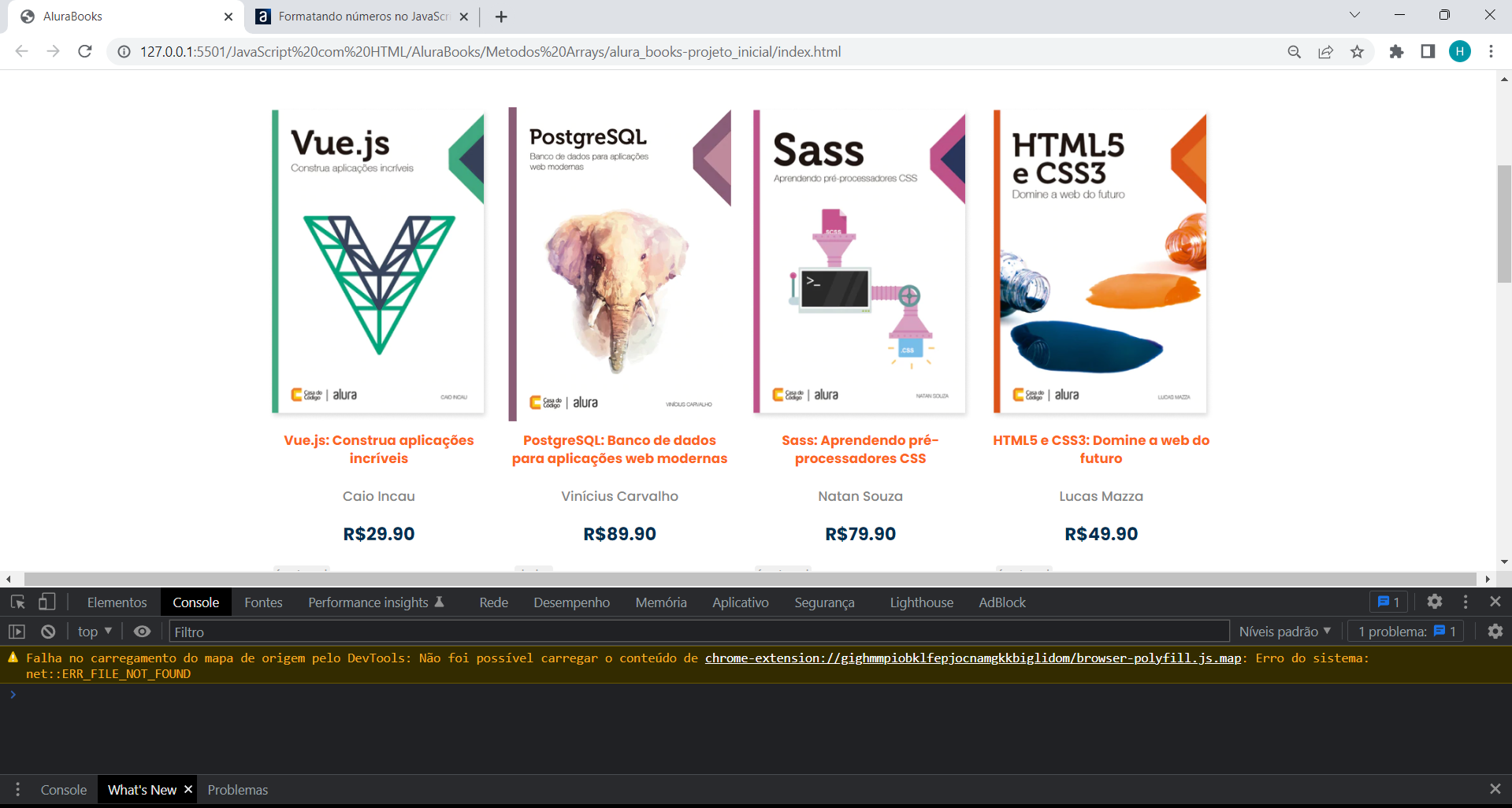Image resolution: width=1512 pixels, height=808 pixels.
Task: Open the top context dropdown
Action: (x=95, y=632)
